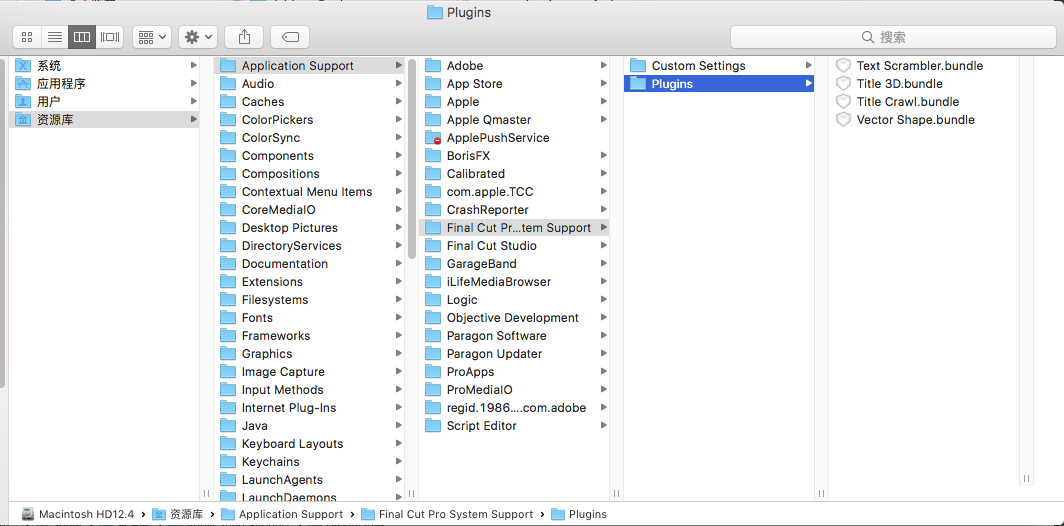Screen dimensions: 1064x526
Task: Click the Vector Shape.bundle plugin icon
Action: 843,119
